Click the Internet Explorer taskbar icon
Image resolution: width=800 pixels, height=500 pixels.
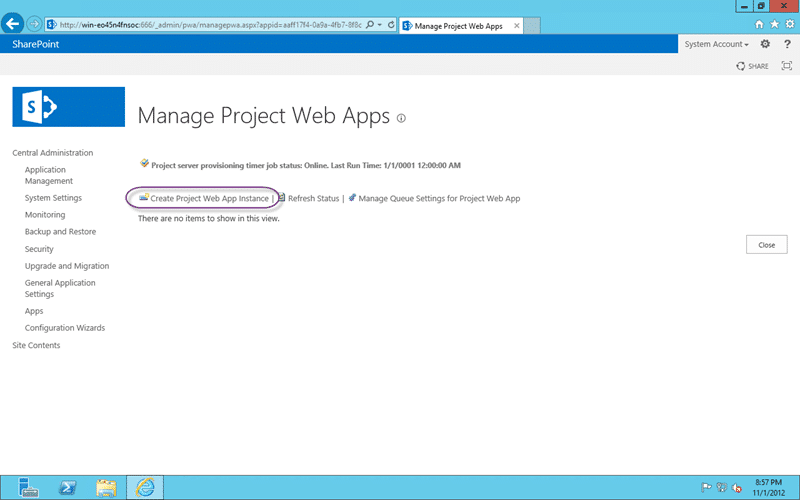click(145, 488)
